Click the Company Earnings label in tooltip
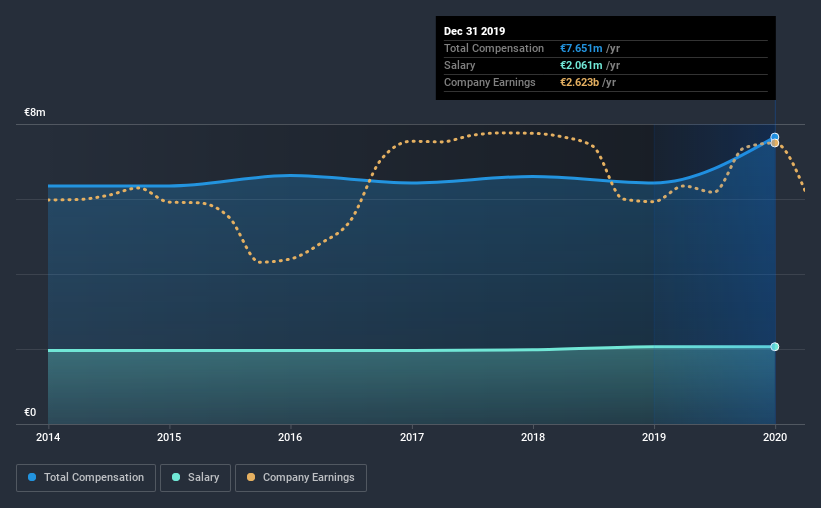This screenshot has width=821, height=508. point(490,82)
